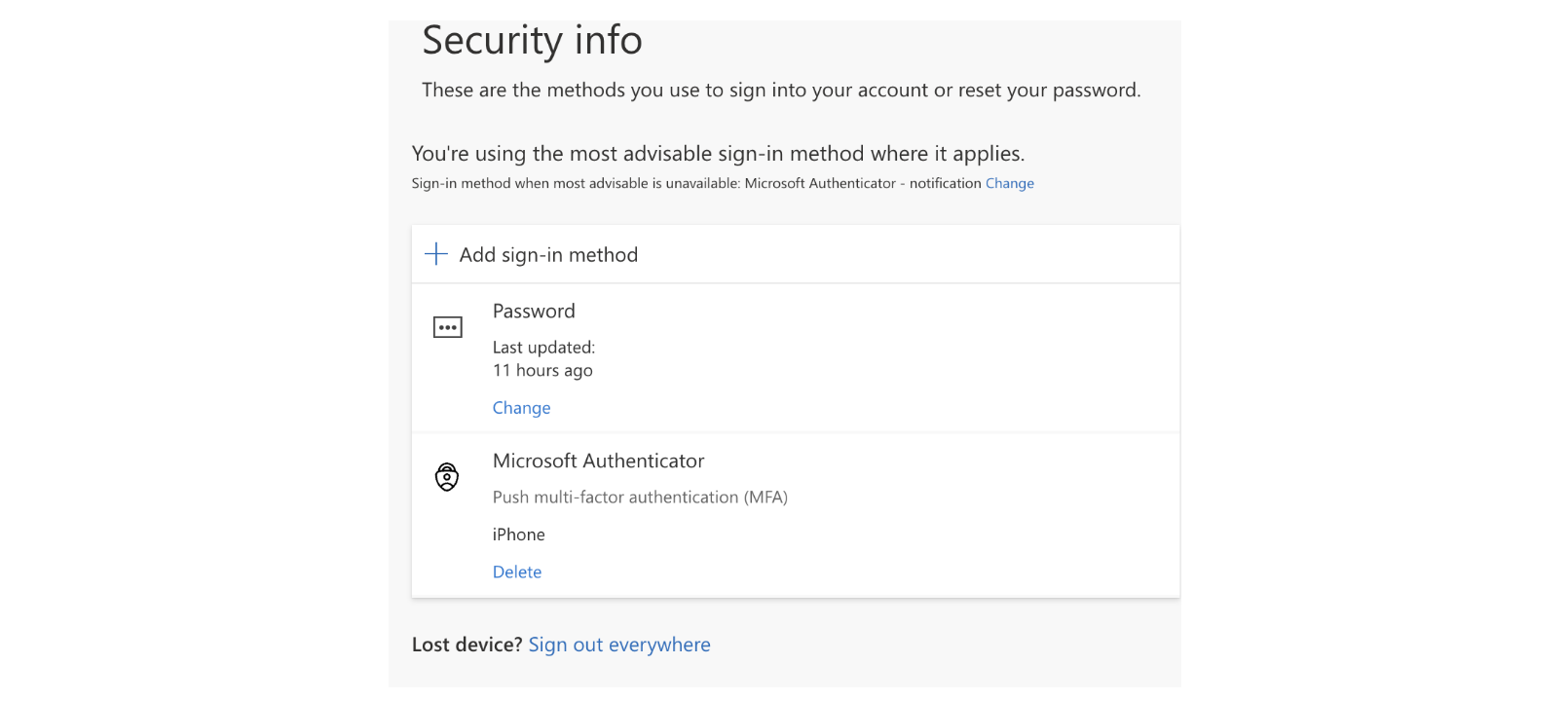This screenshot has height=701, width=1568.
Task: Click the iPhone device name
Action: click(x=519, y=535)
